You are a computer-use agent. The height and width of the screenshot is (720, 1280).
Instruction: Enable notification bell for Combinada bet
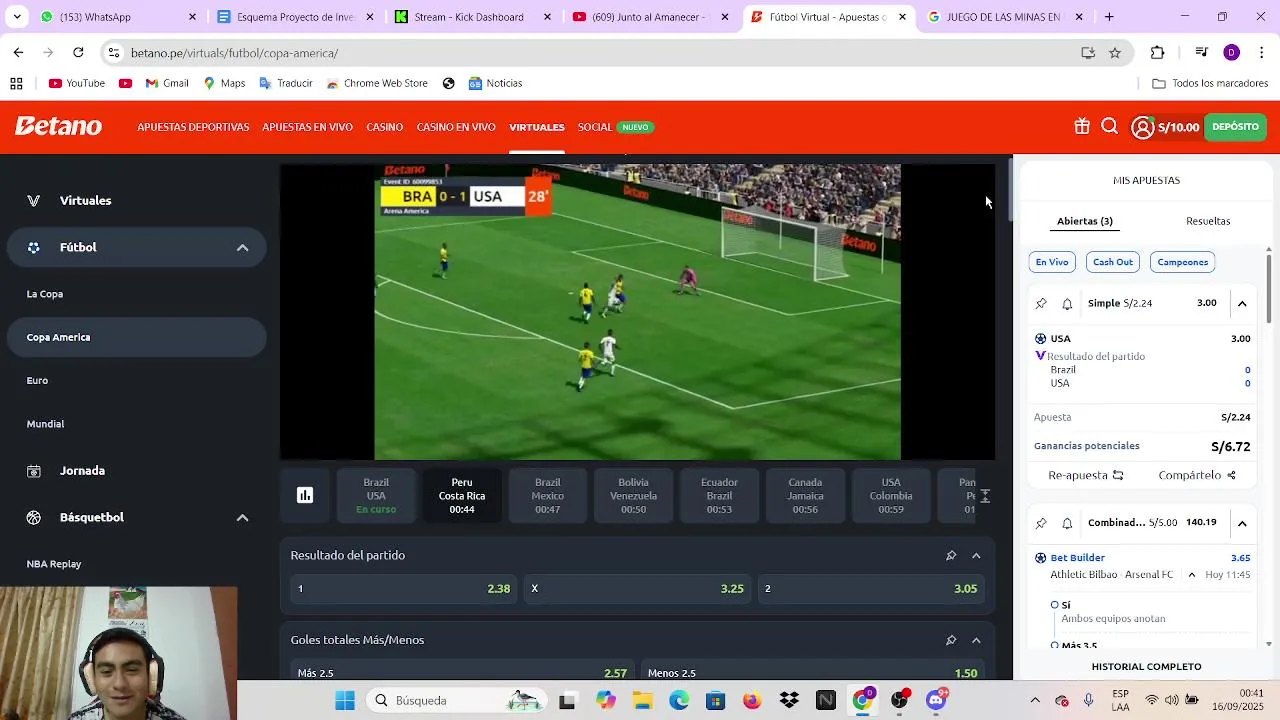[1067, 523]
